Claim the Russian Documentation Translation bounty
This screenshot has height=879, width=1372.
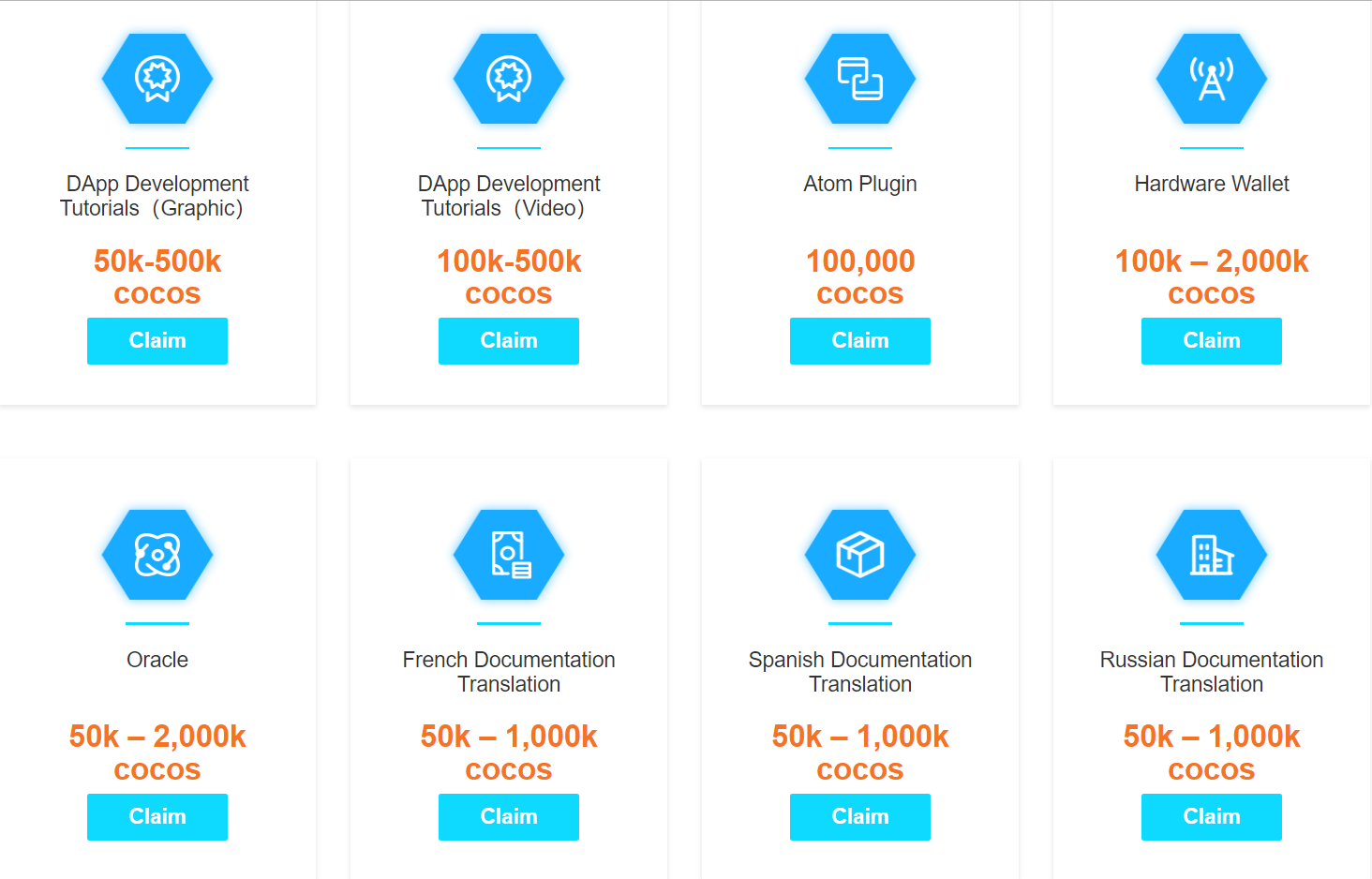(x=1212, y=817)
